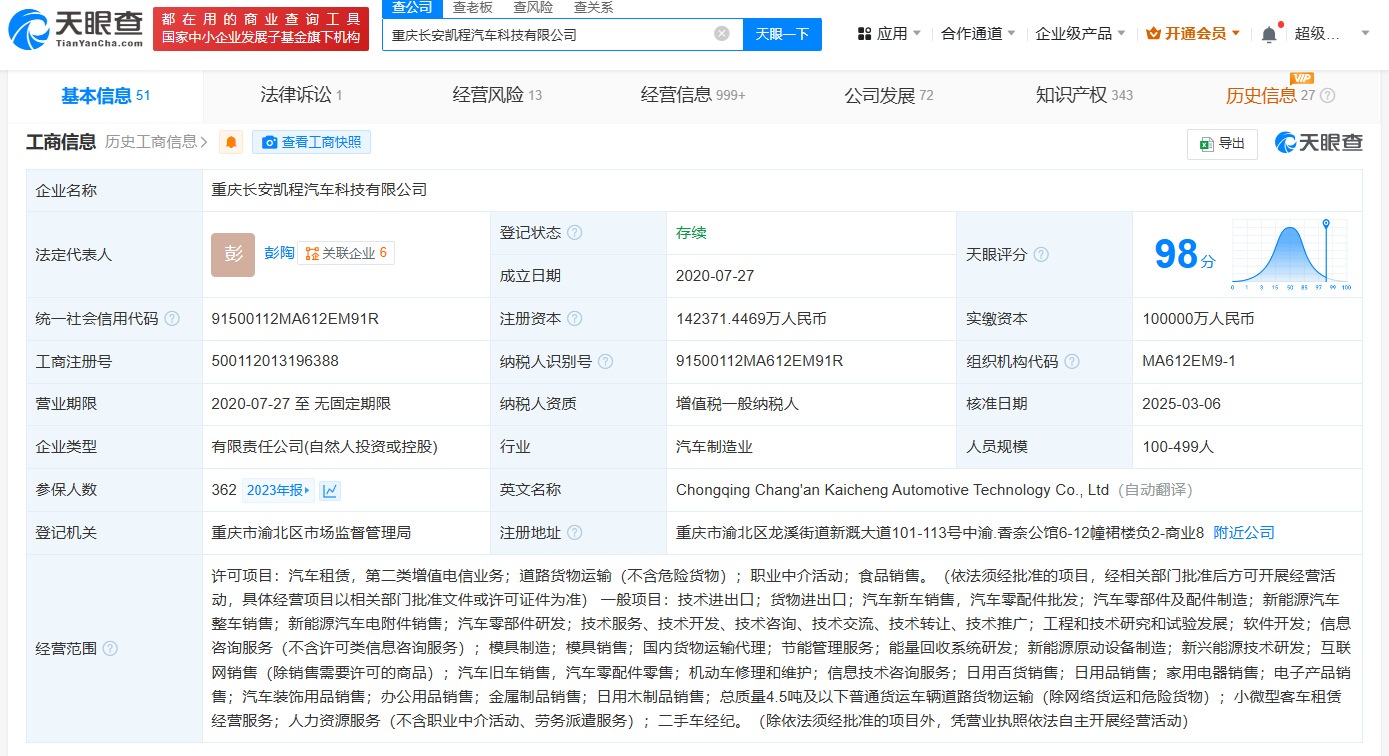
Task: Click the TianYanCha logo at top left
Action: [75, 29]
